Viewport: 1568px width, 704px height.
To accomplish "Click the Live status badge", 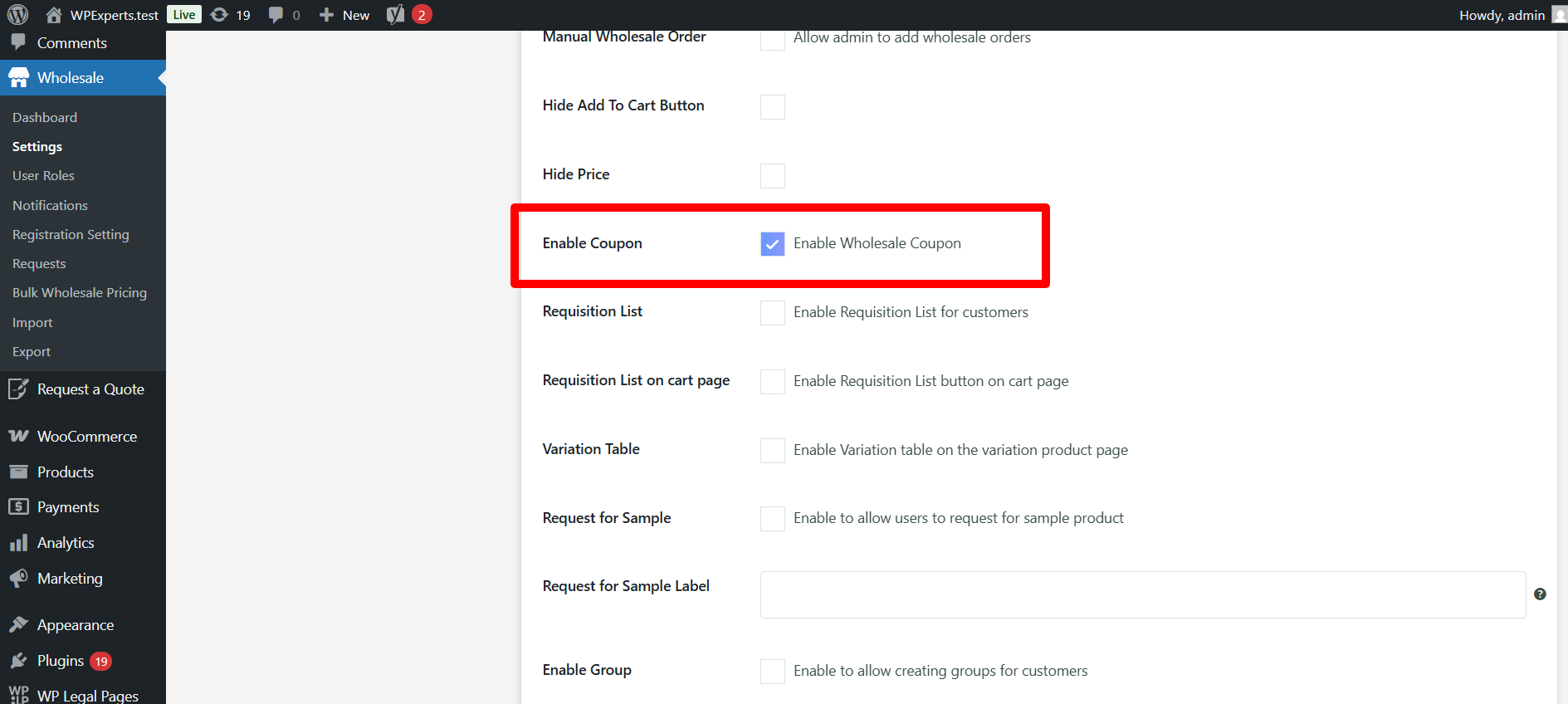I will click(184, 15).
